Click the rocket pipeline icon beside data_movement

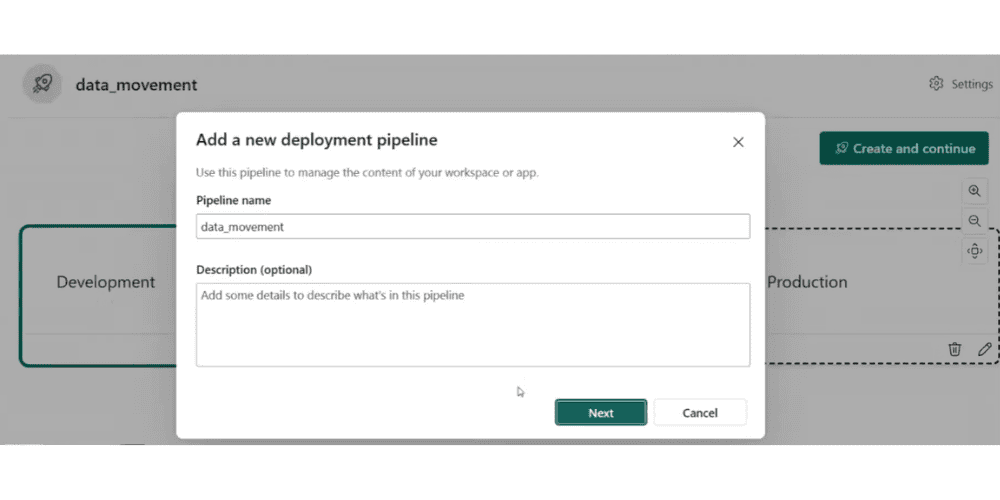pos(42,84)
